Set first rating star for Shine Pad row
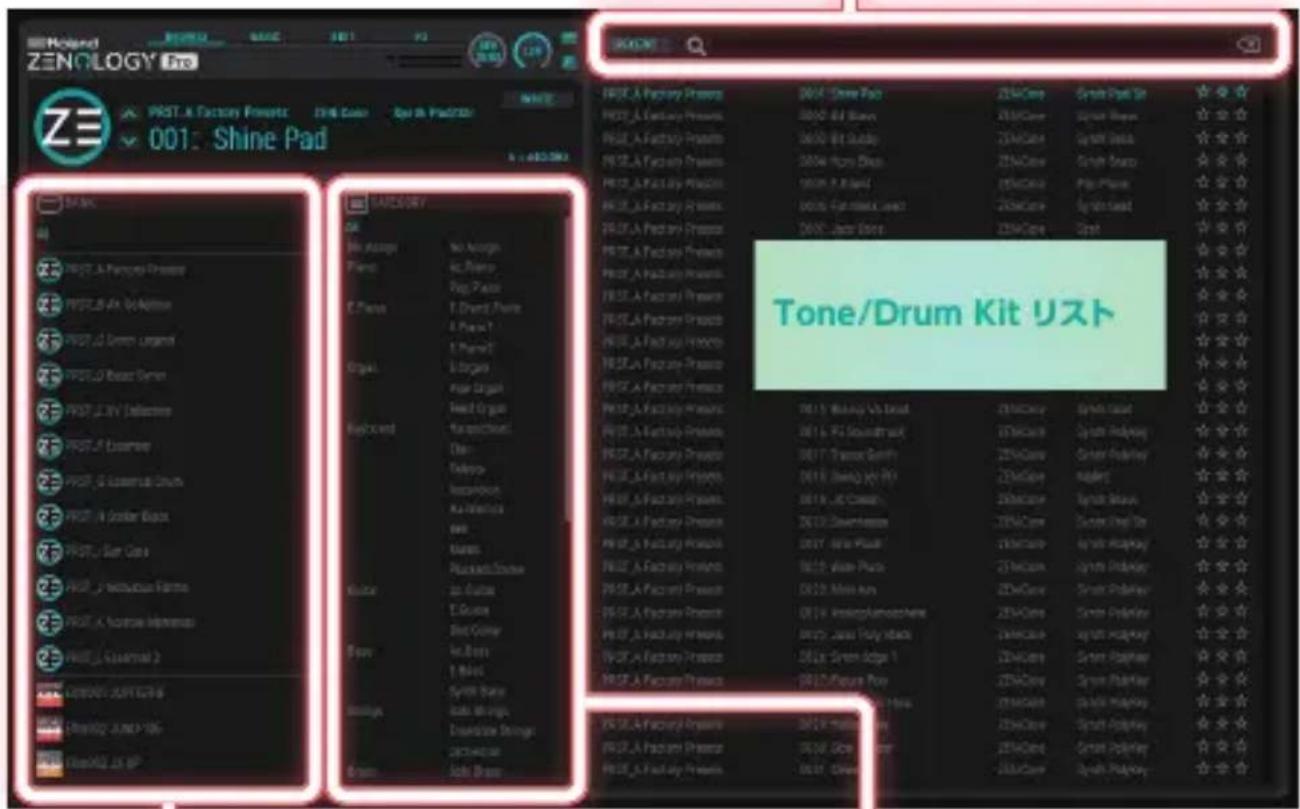This screenshot has height=809, width=1300. click(1202, 92)
